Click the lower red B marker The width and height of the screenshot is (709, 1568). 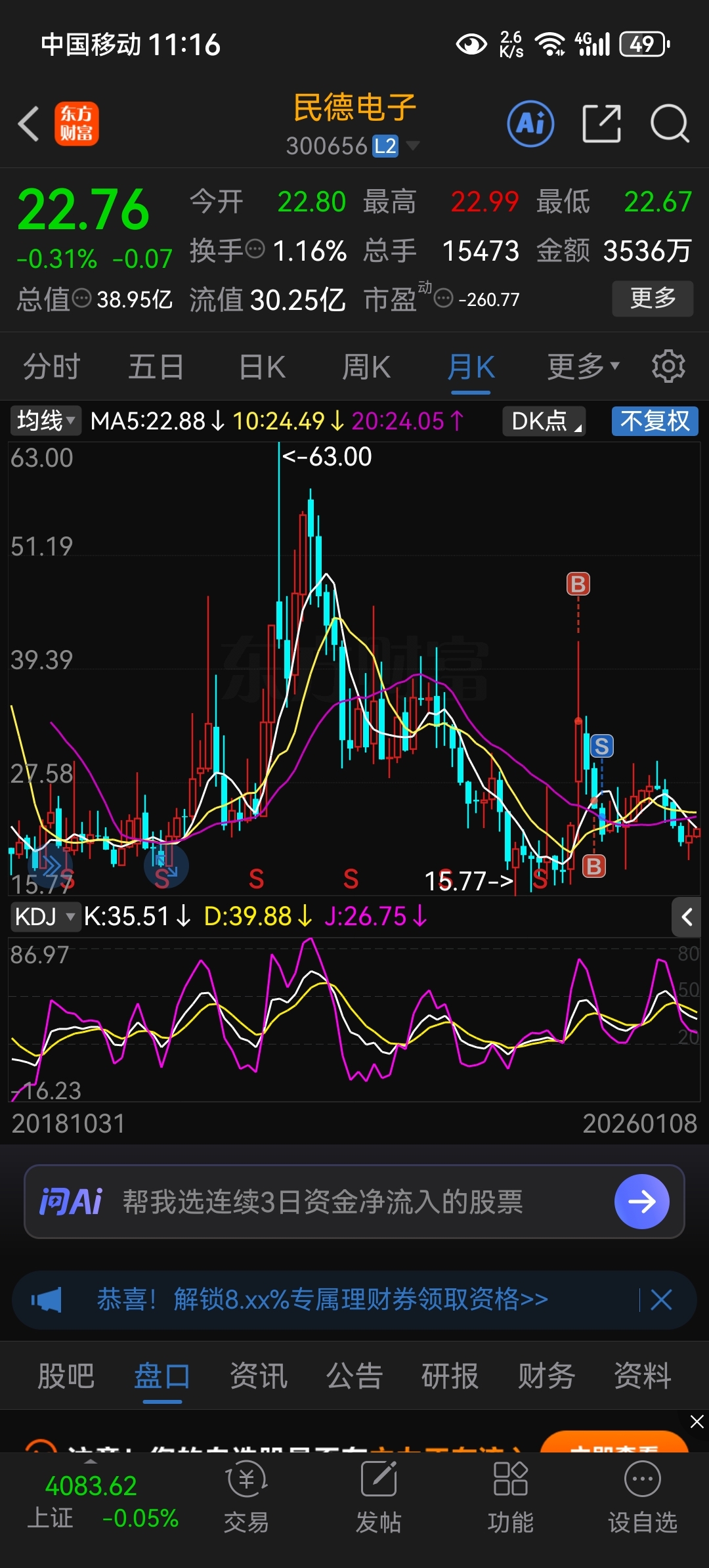[x=594, y=866]
